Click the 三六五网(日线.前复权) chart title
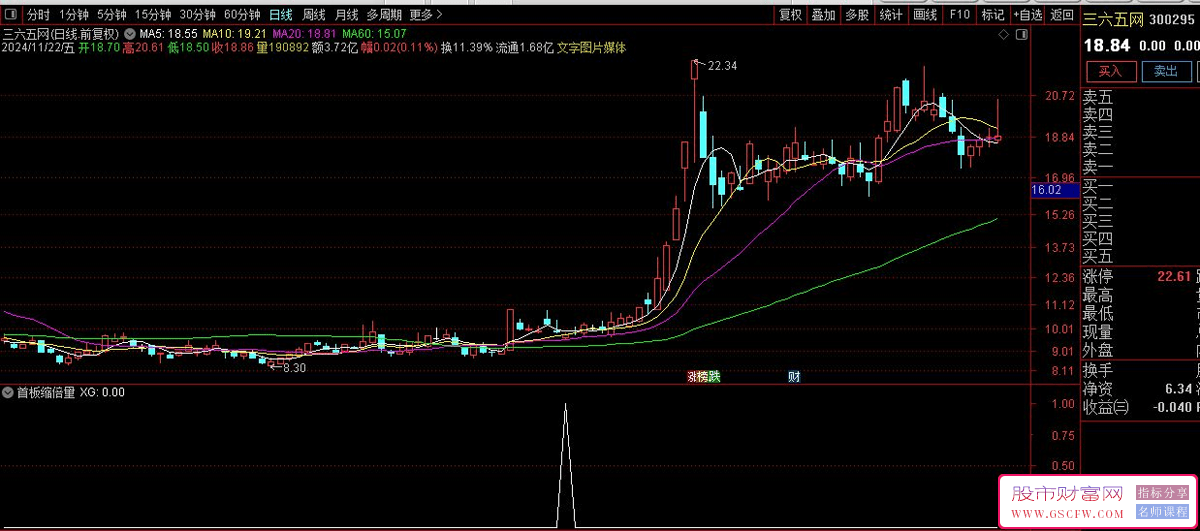1200x531 pixels. coord(61,33)
